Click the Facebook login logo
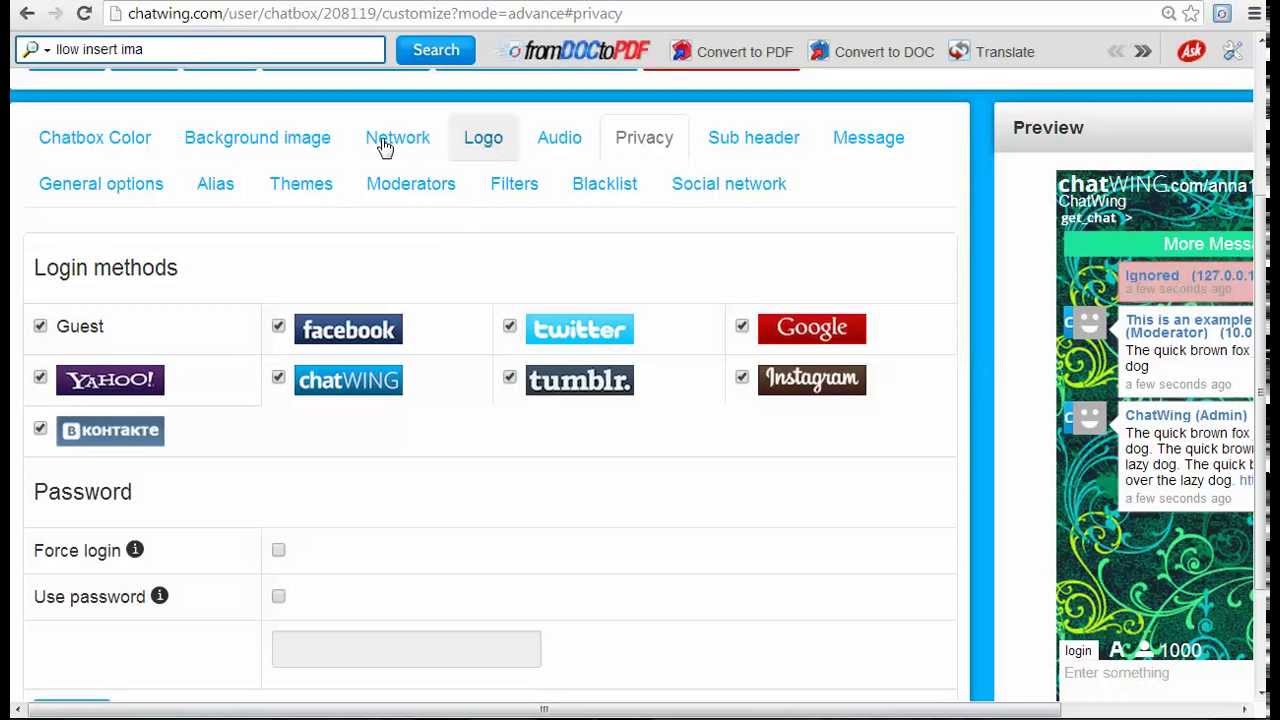 click(348, 329)
